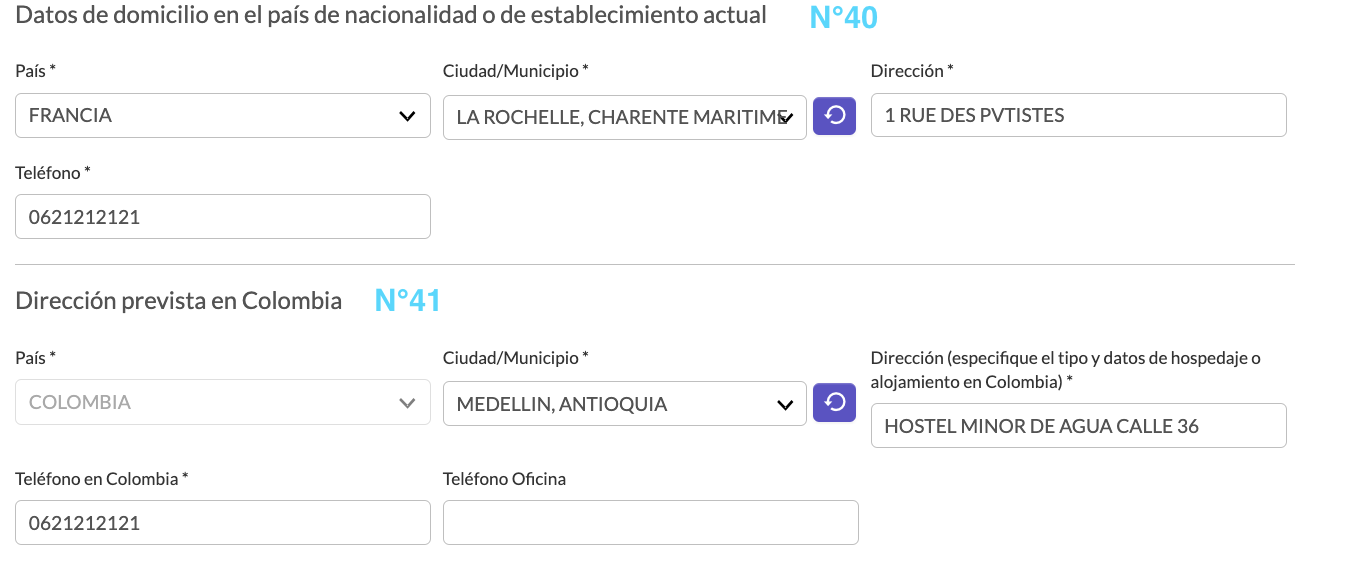Open the MEDELLIN, ANTIOQUIA city dropdown
Screen dimensions: 1348x570
pyautogui.click(x=625, y=404)
